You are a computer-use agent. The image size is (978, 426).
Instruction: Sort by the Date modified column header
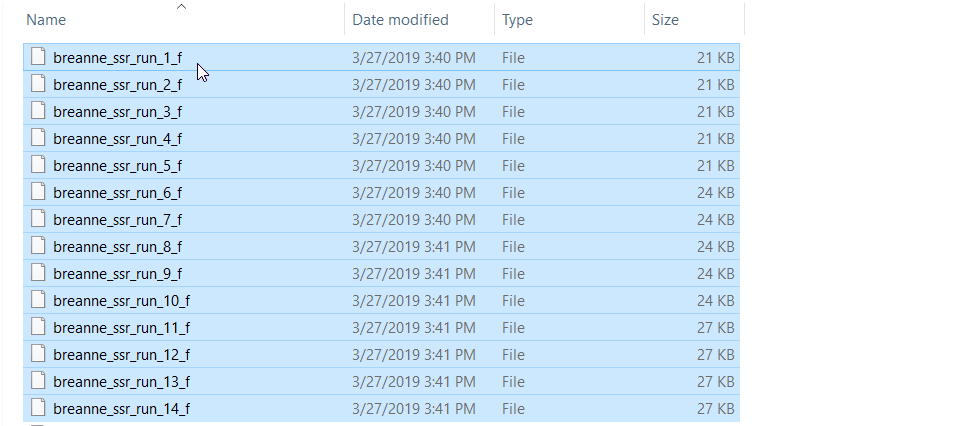coord(400,20)
